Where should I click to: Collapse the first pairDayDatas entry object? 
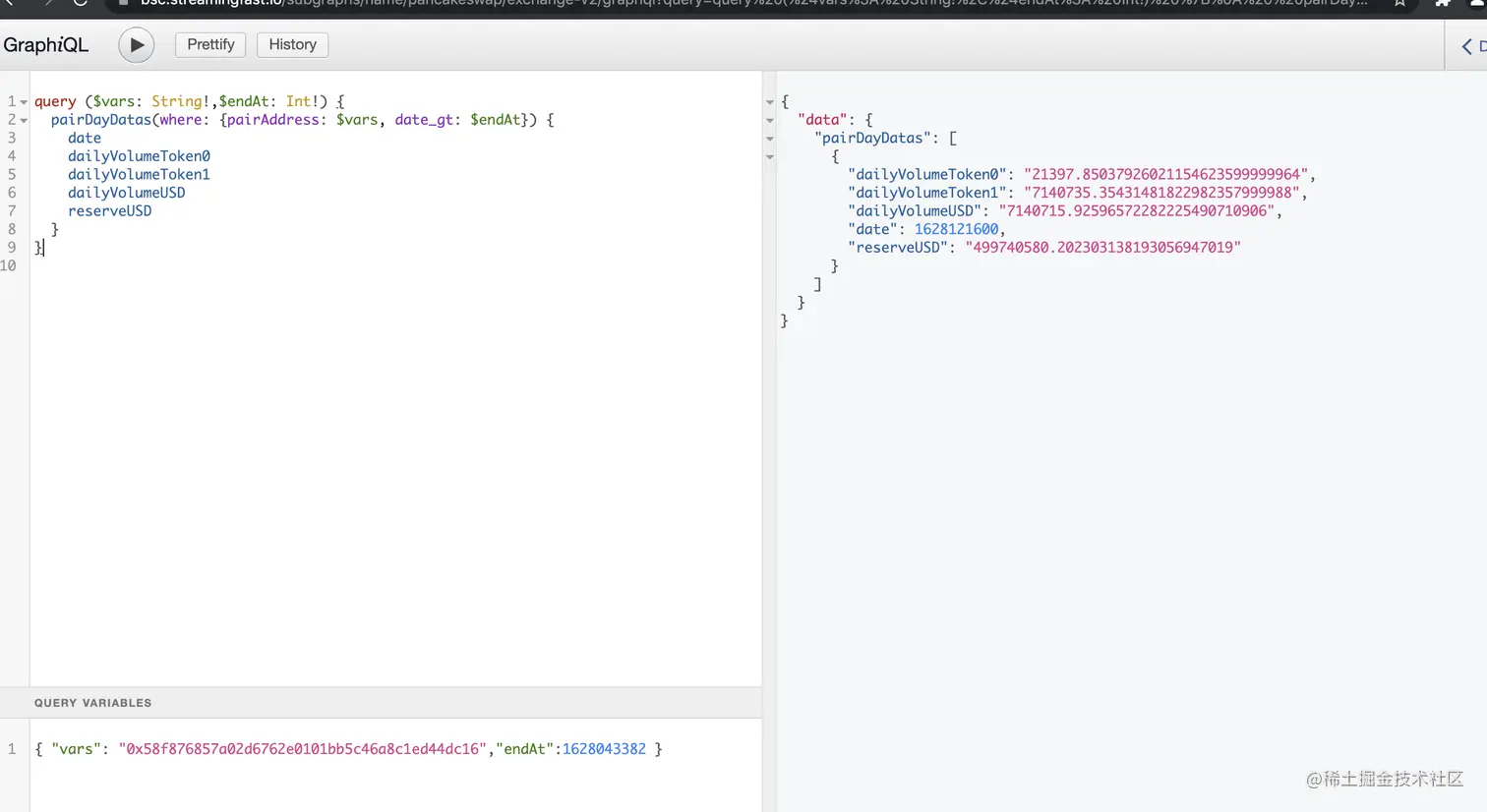[x=770, y=157]
